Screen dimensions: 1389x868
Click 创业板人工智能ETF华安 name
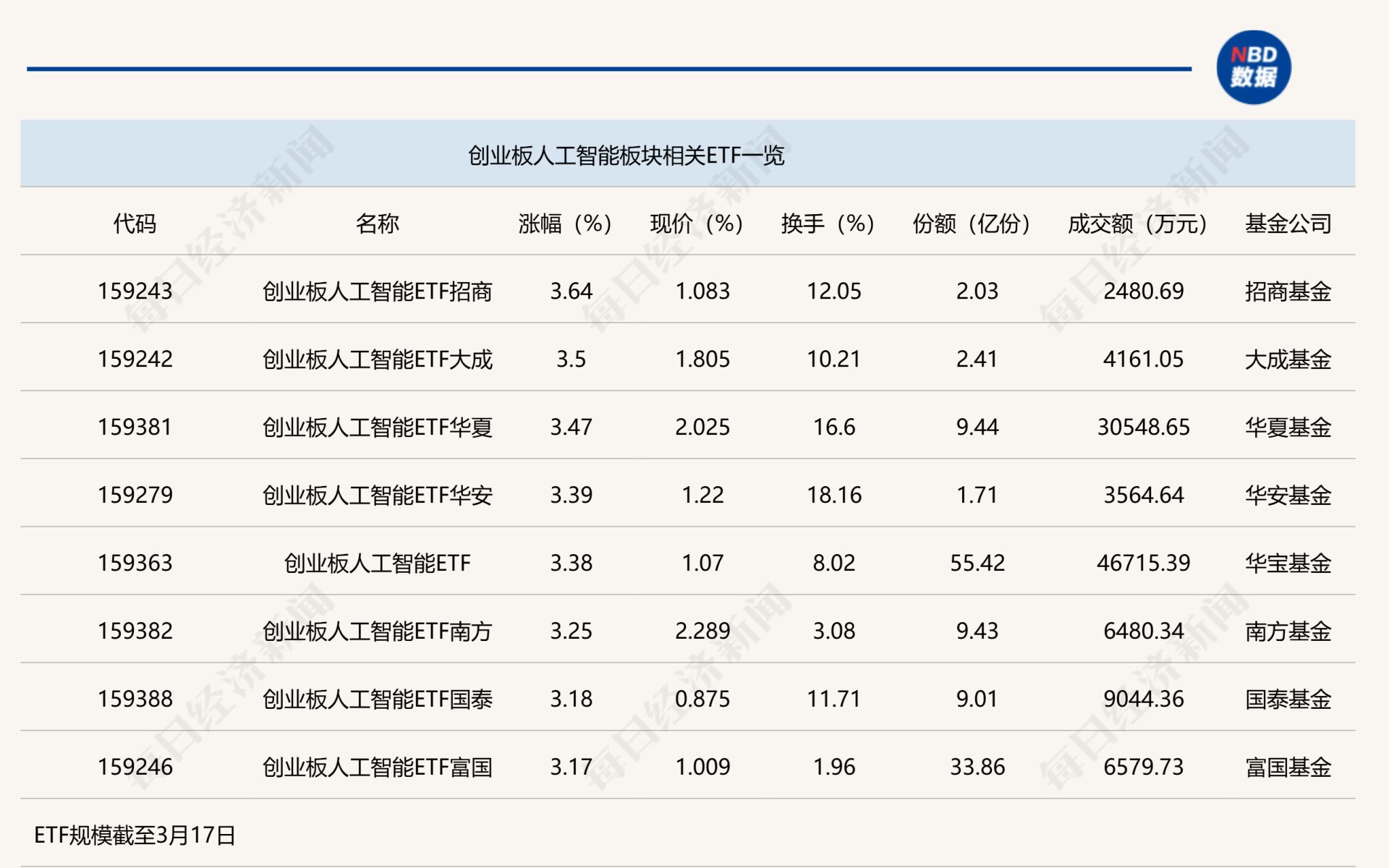(377, 495)
